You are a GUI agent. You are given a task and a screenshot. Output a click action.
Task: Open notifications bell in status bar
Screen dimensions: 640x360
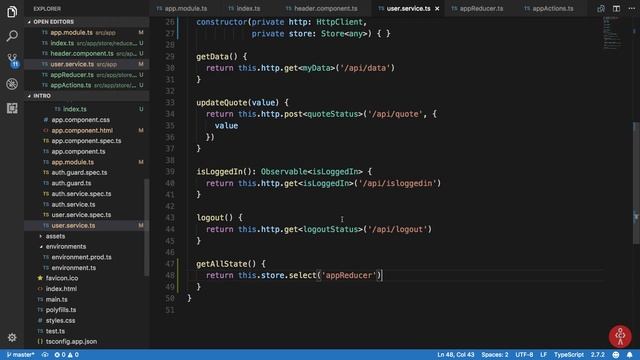630,355
